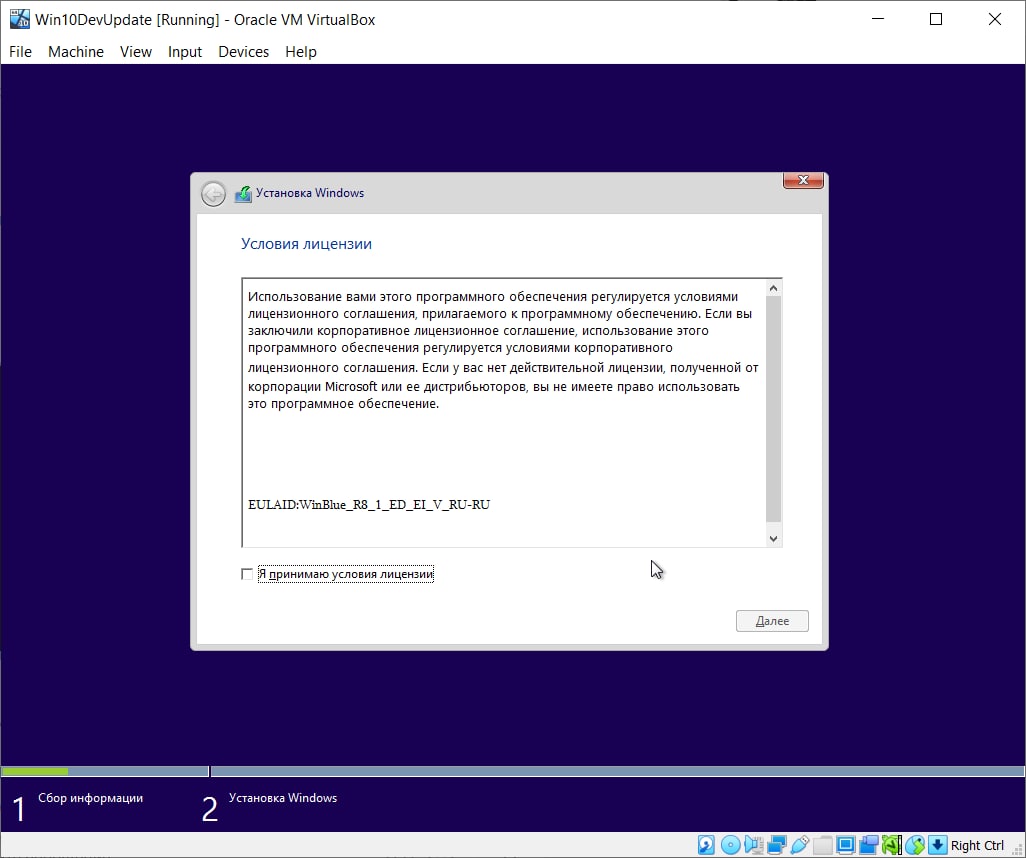The image size is (1026, 858).
Task: Click the 'Установка Windows' step 2 label
Action: click(x=283, y=798)
